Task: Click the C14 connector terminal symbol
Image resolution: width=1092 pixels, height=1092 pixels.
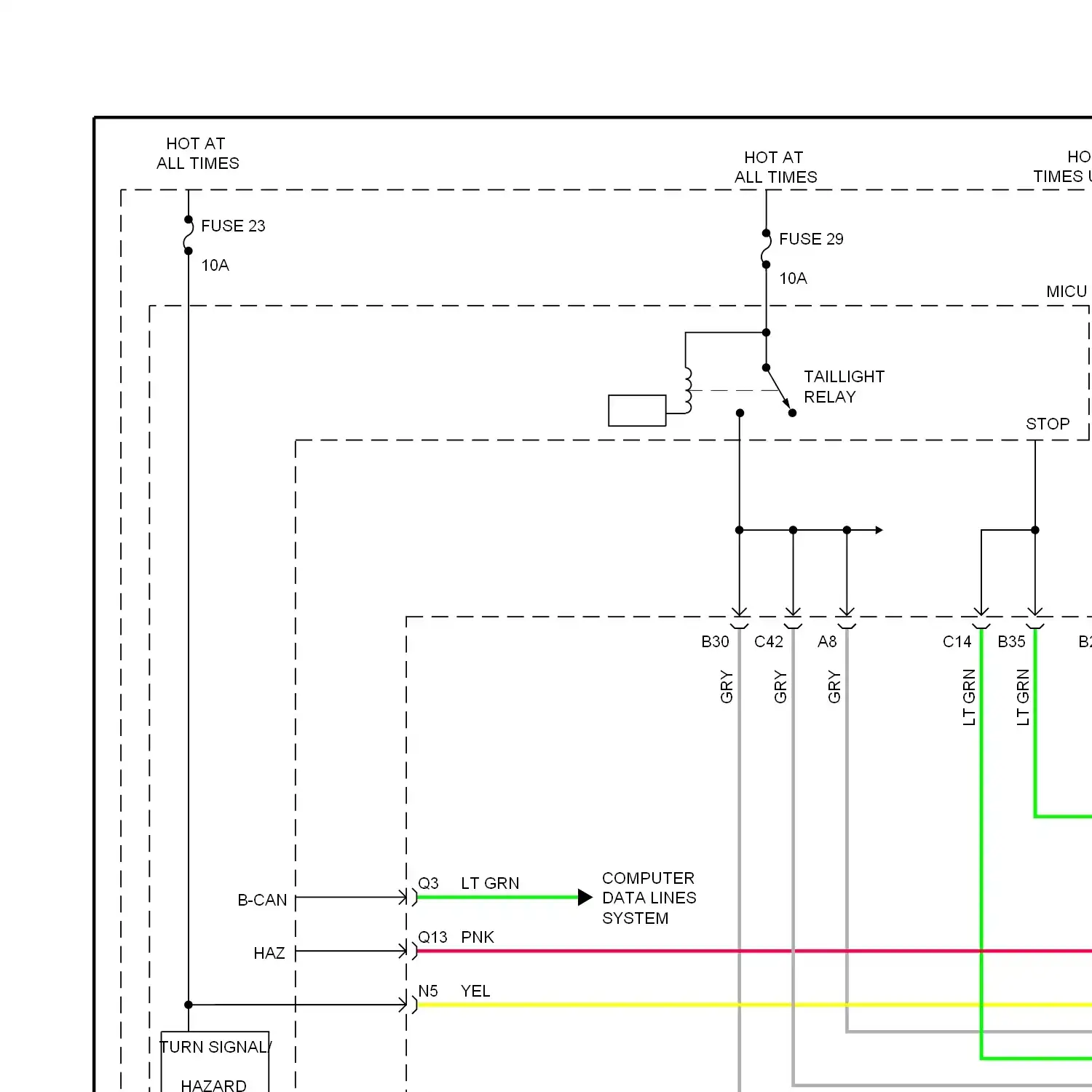Action: (x=981, y=617)
